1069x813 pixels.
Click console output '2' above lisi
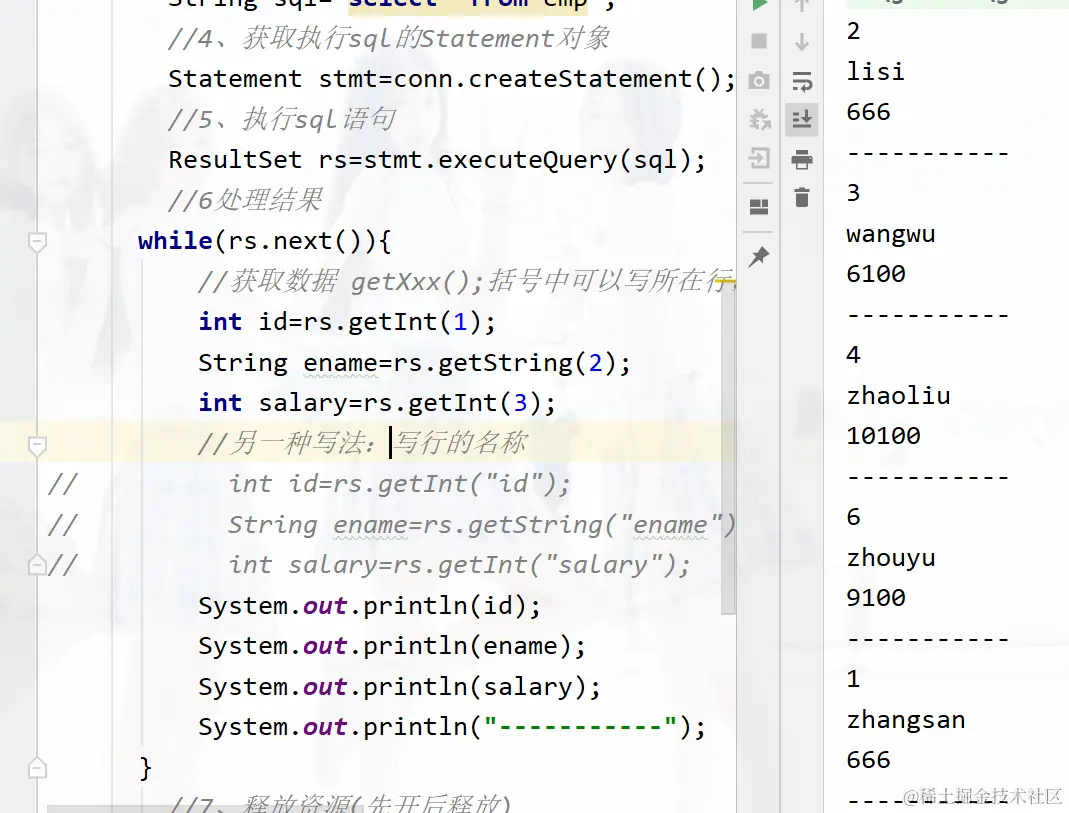pos(854,31)
